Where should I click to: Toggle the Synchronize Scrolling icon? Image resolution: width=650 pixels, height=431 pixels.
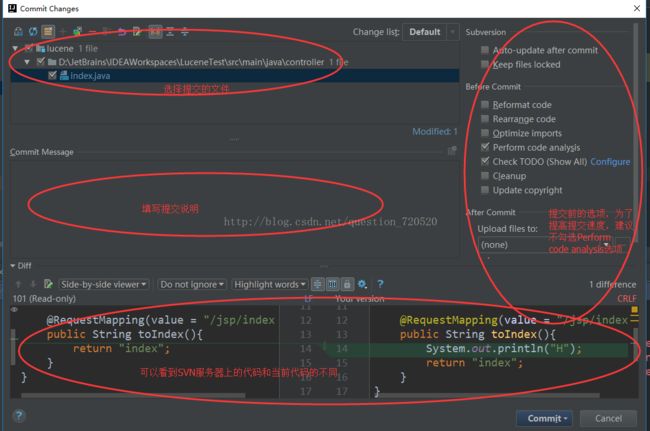pos(332,284)
